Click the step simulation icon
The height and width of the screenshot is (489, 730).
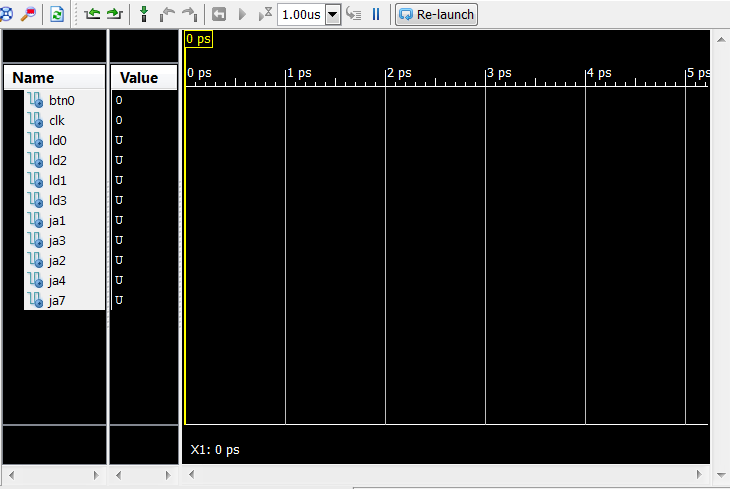click(x=354, y=14)
